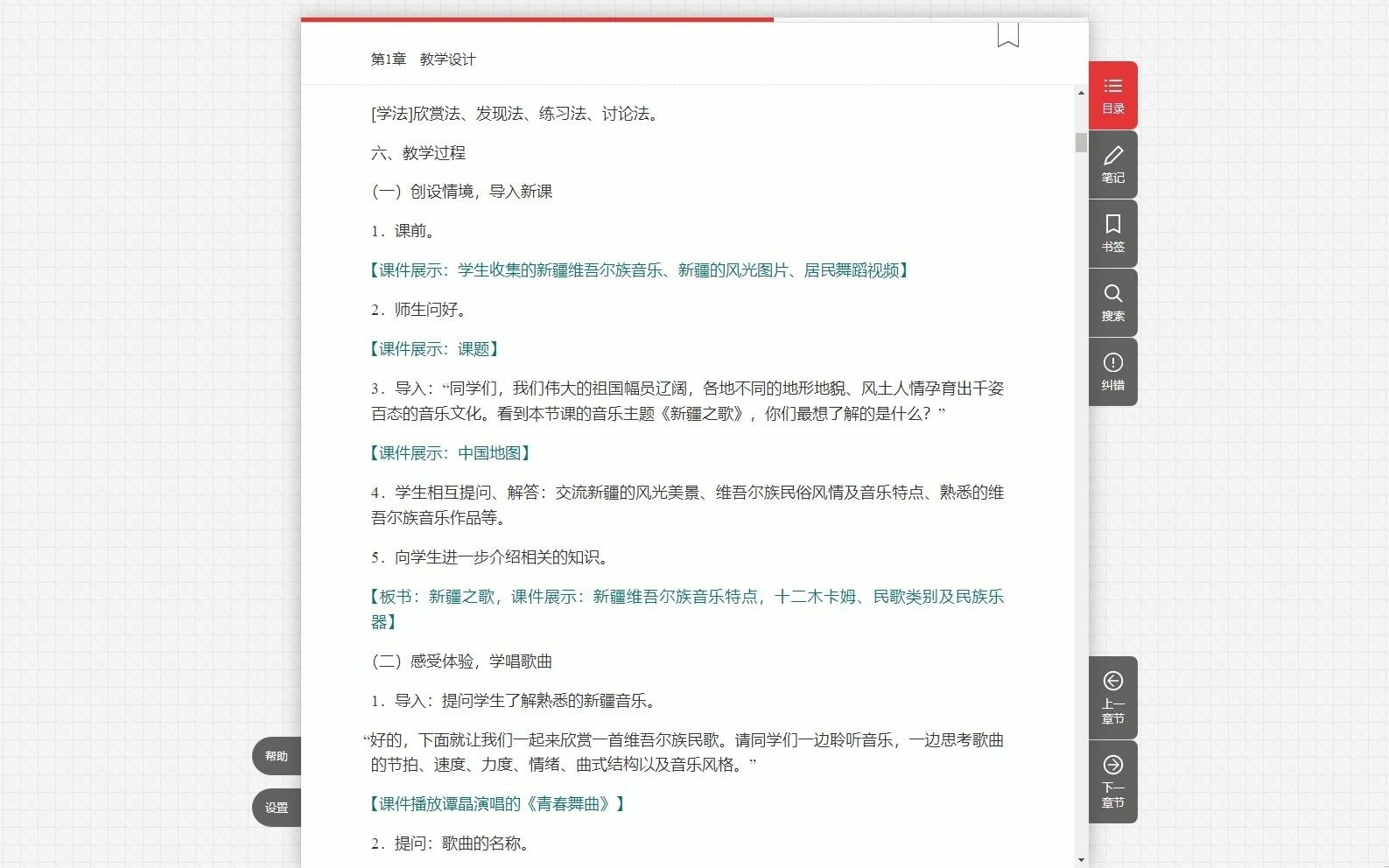1389x868 pixels.
Task: Go to next chapter 下一章节
Action: (x=1112, y=781)
